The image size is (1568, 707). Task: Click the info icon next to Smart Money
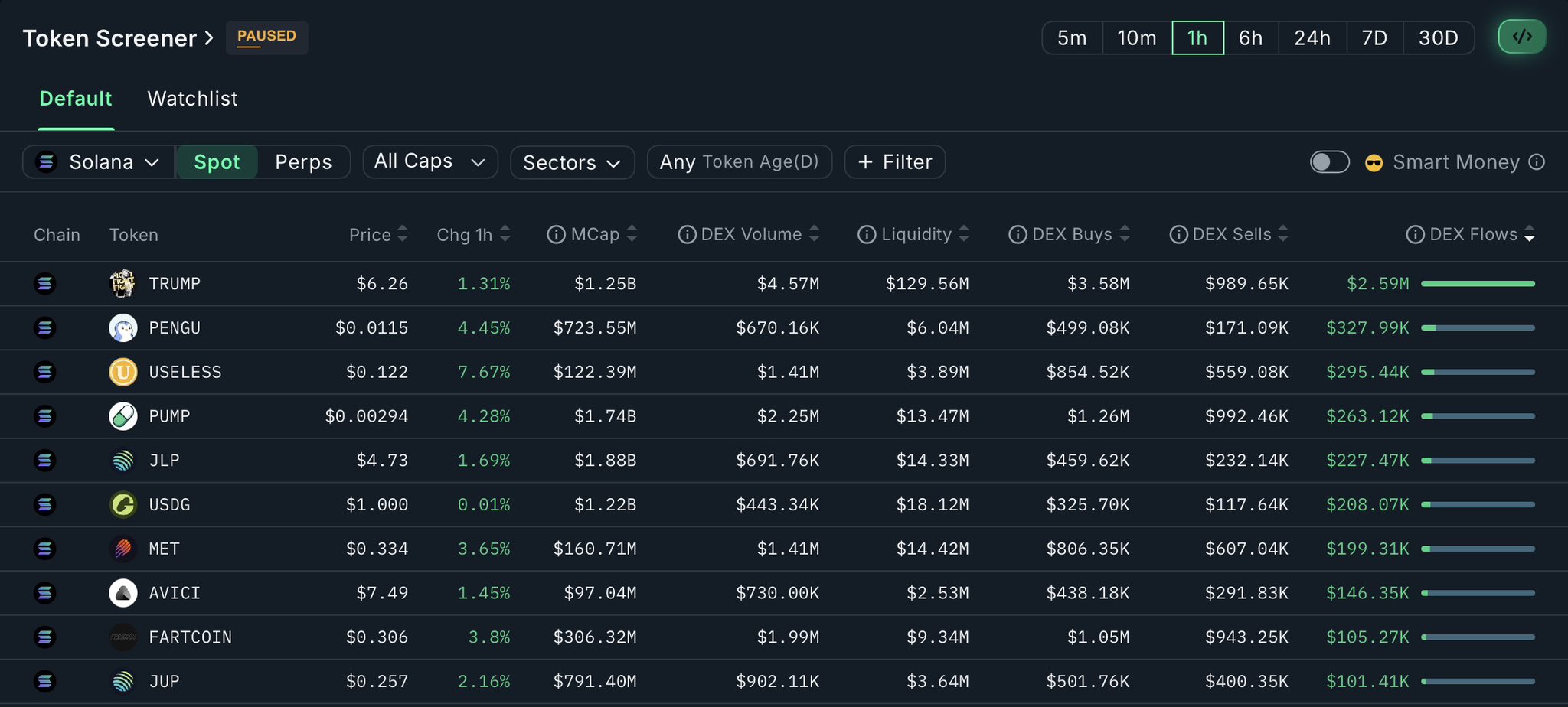coord(1536,162)
